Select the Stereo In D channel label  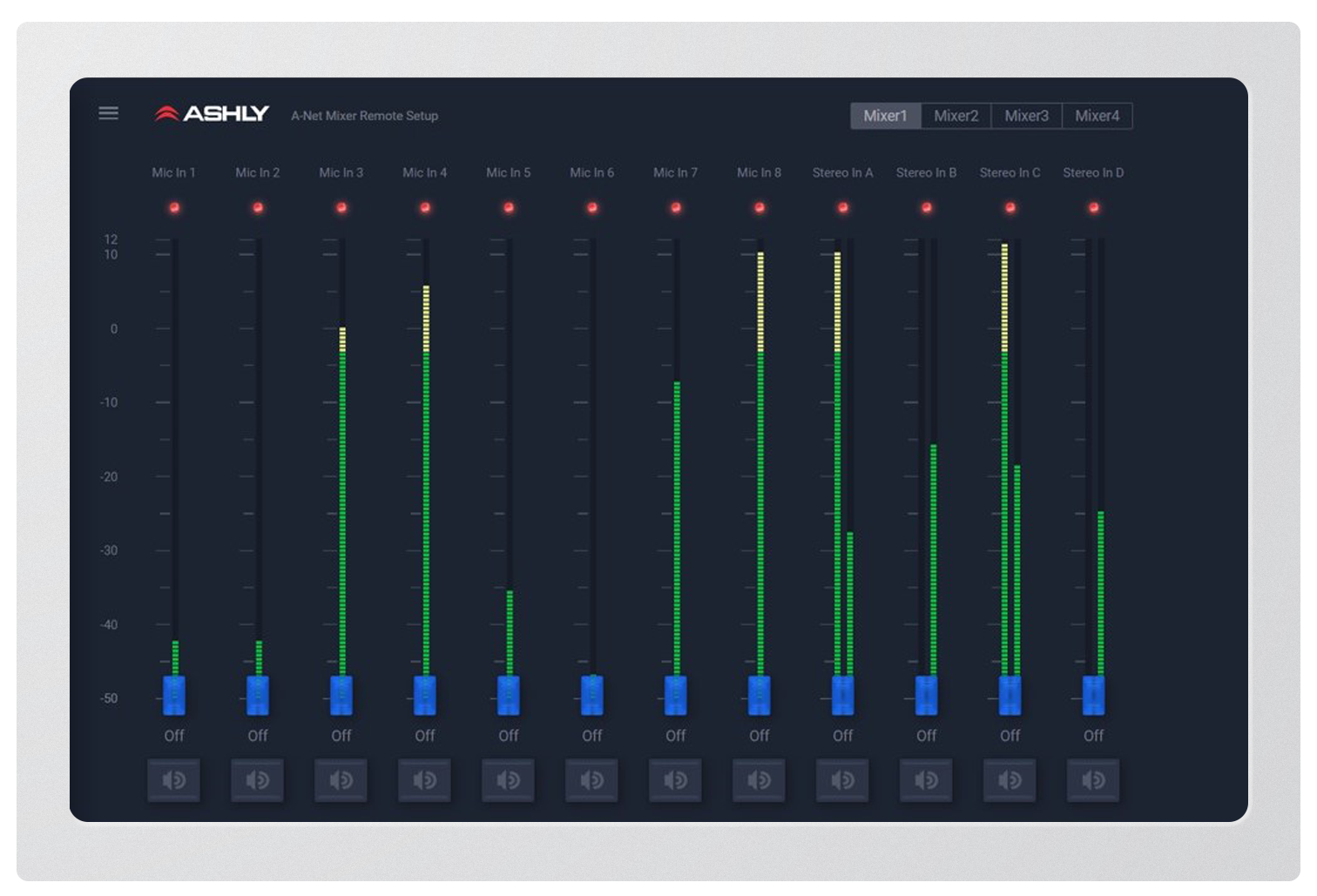click(1093, 172)
